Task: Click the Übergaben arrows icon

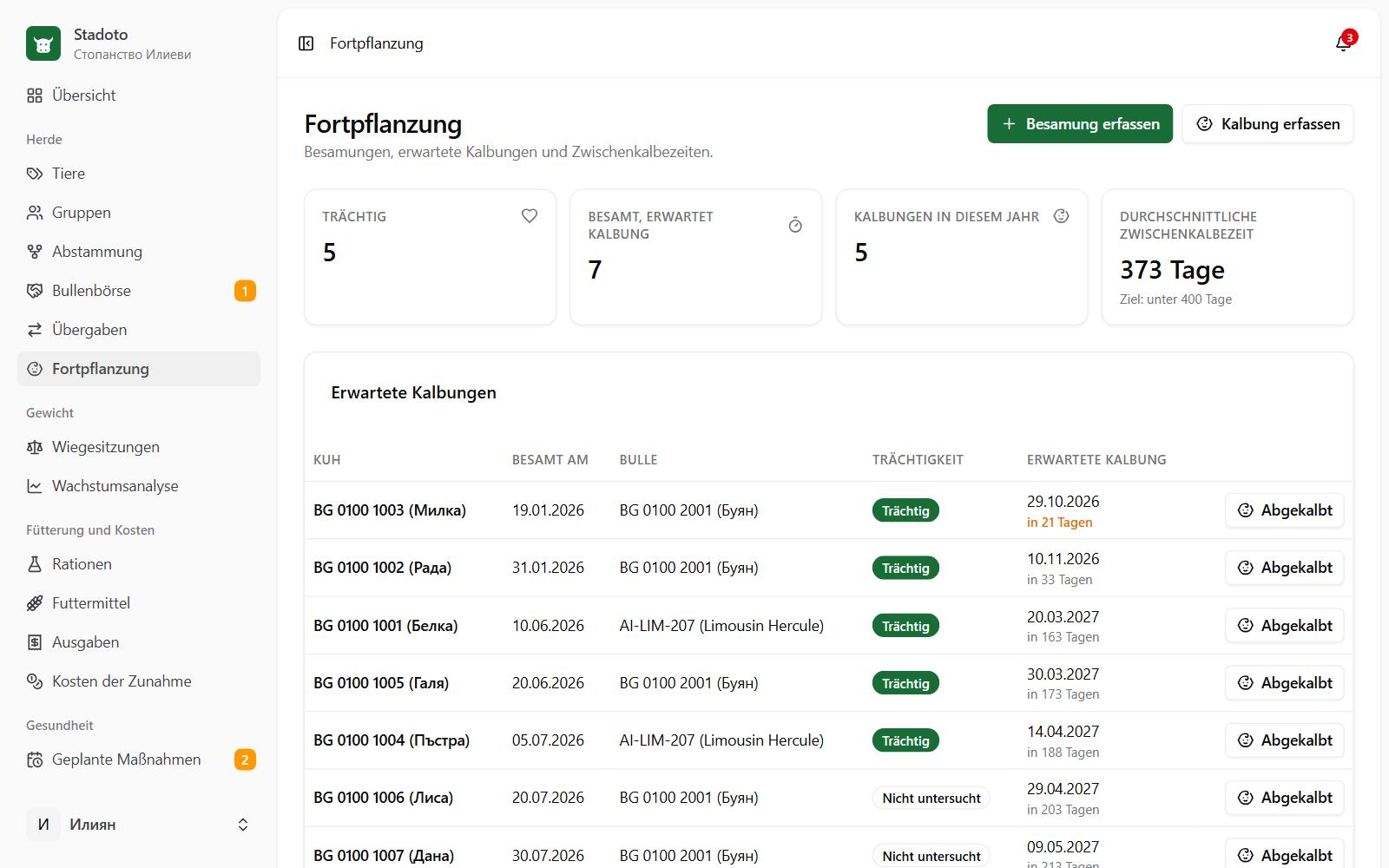Action: coord(35,330)
